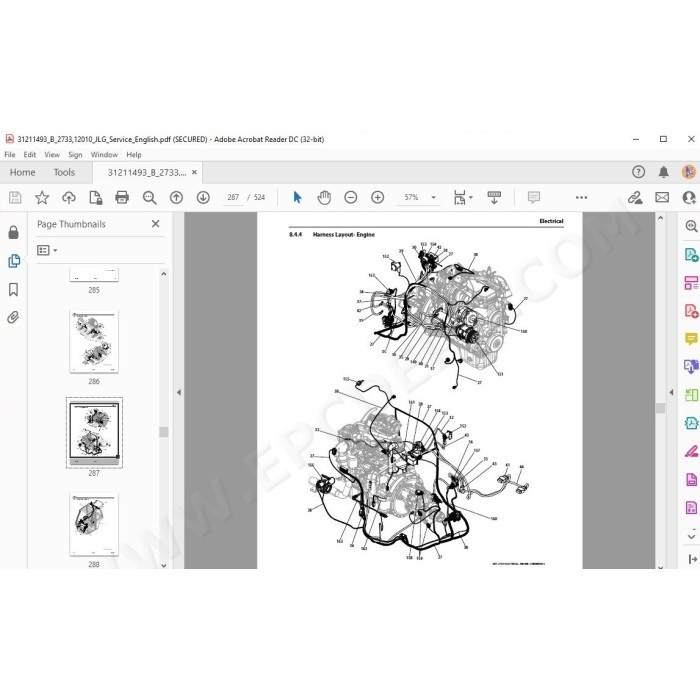The height and width of the screenshot is (700, 700).
Task: Open the File menu
Action: point(10,154)
